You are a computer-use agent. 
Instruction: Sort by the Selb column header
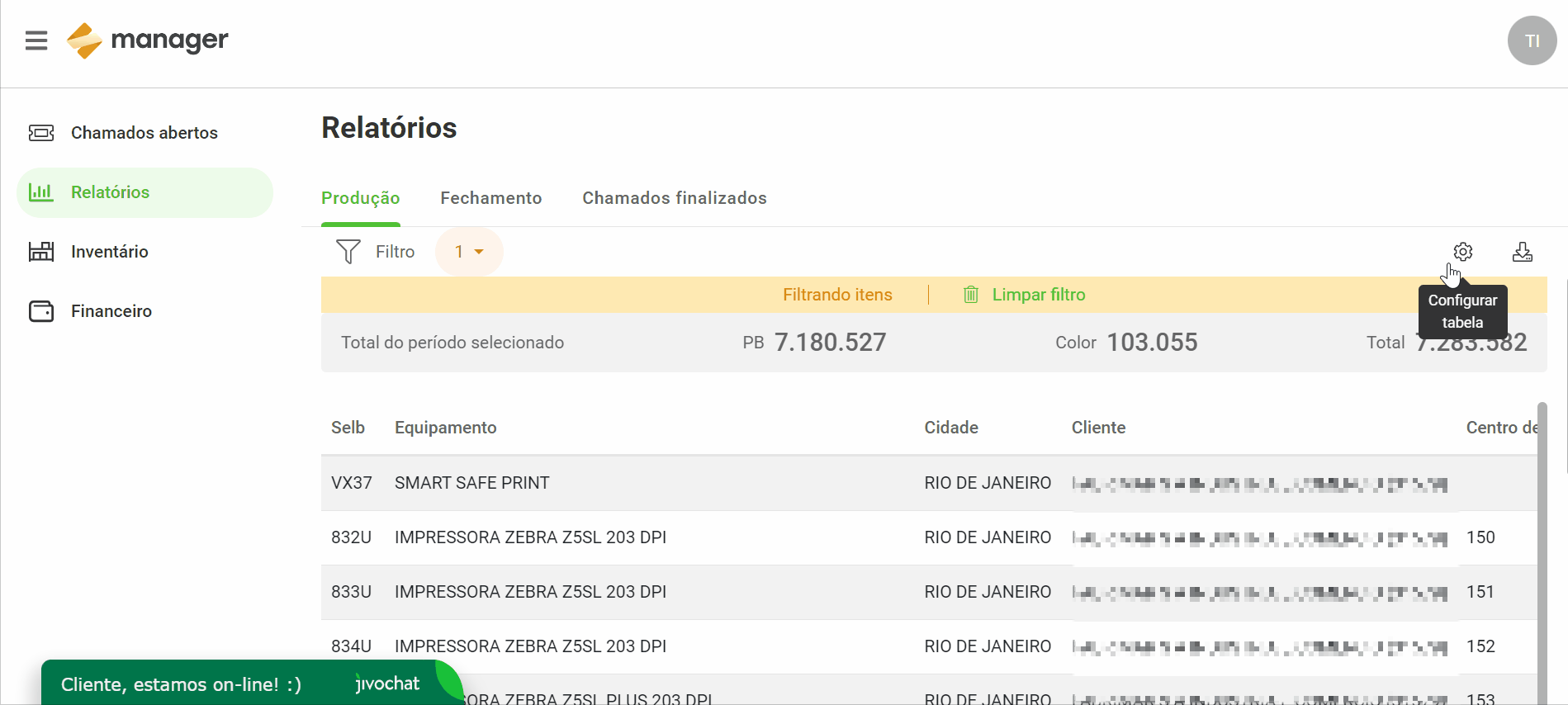pos(348,428)
